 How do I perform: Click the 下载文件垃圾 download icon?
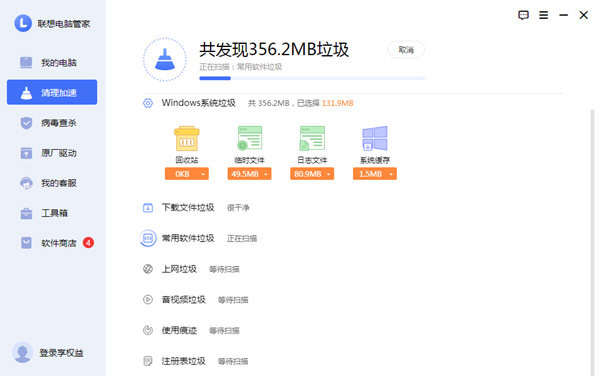(x=148, y=208)
